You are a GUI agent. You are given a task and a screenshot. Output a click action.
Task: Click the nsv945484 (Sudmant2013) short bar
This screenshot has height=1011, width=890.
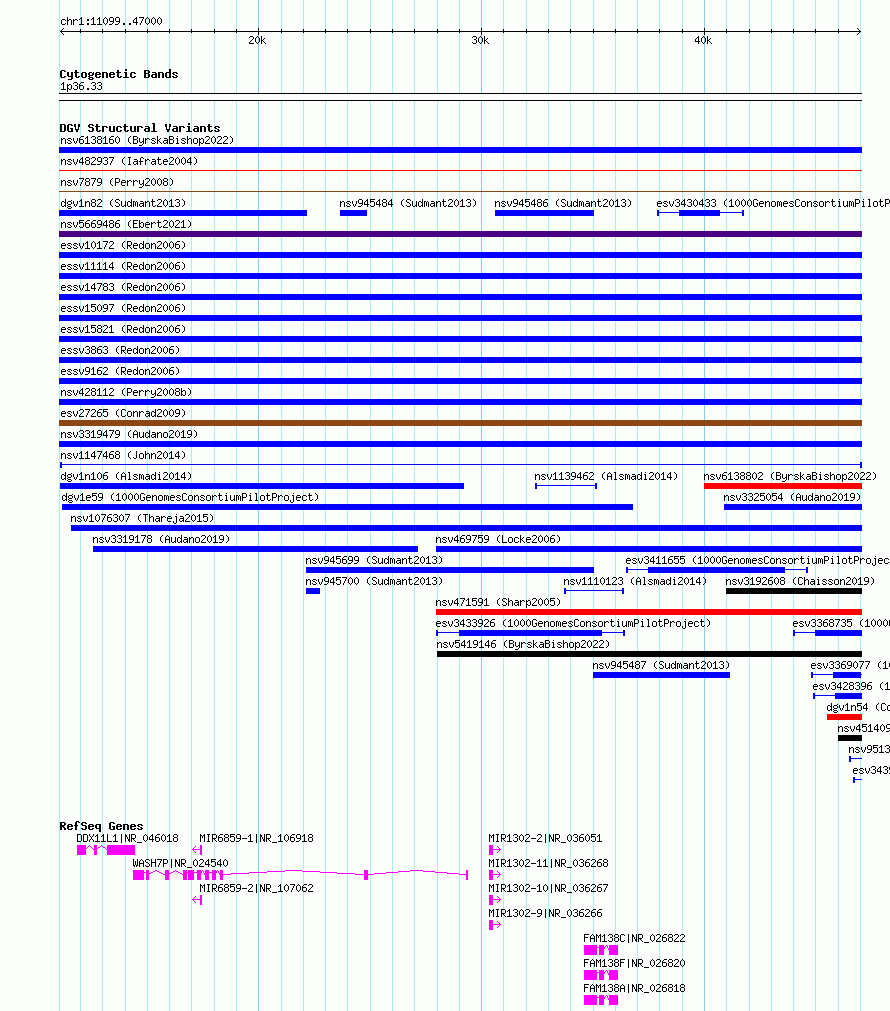point(353,213)
